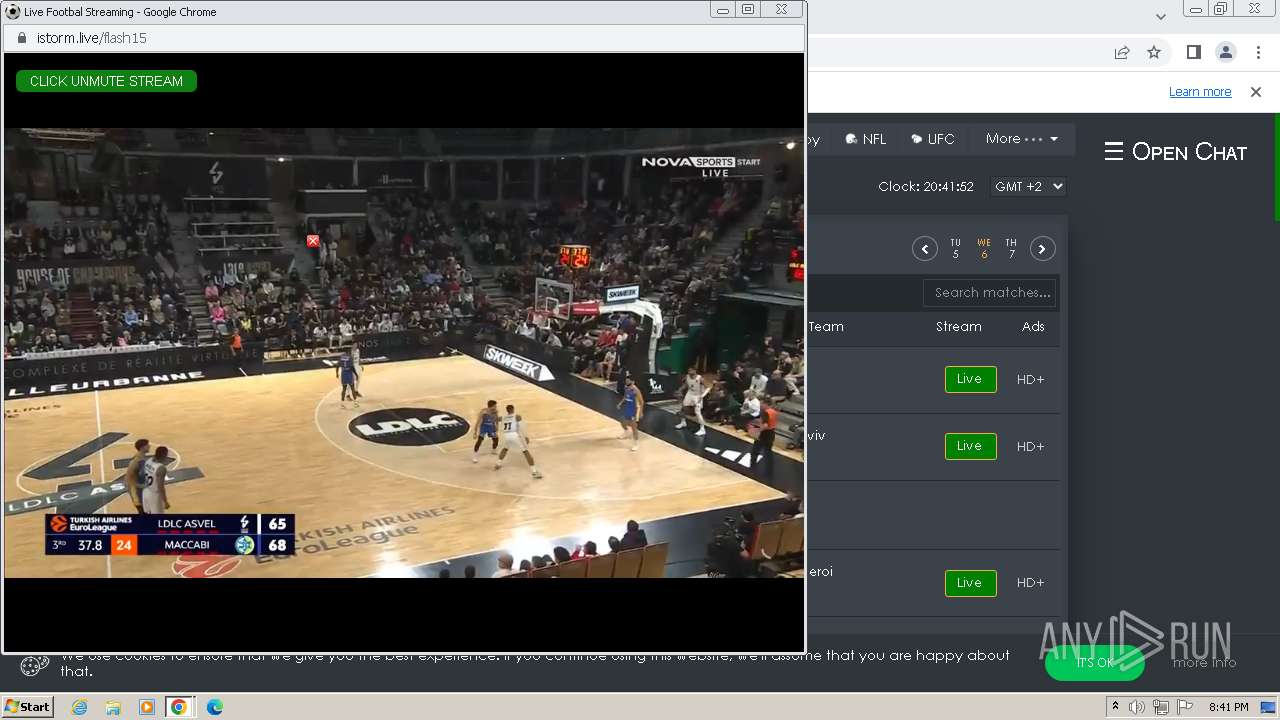Open Windows Media Player taskbar icon
This screenshot has width=1280, height=720.
click(x=146, y=707)
